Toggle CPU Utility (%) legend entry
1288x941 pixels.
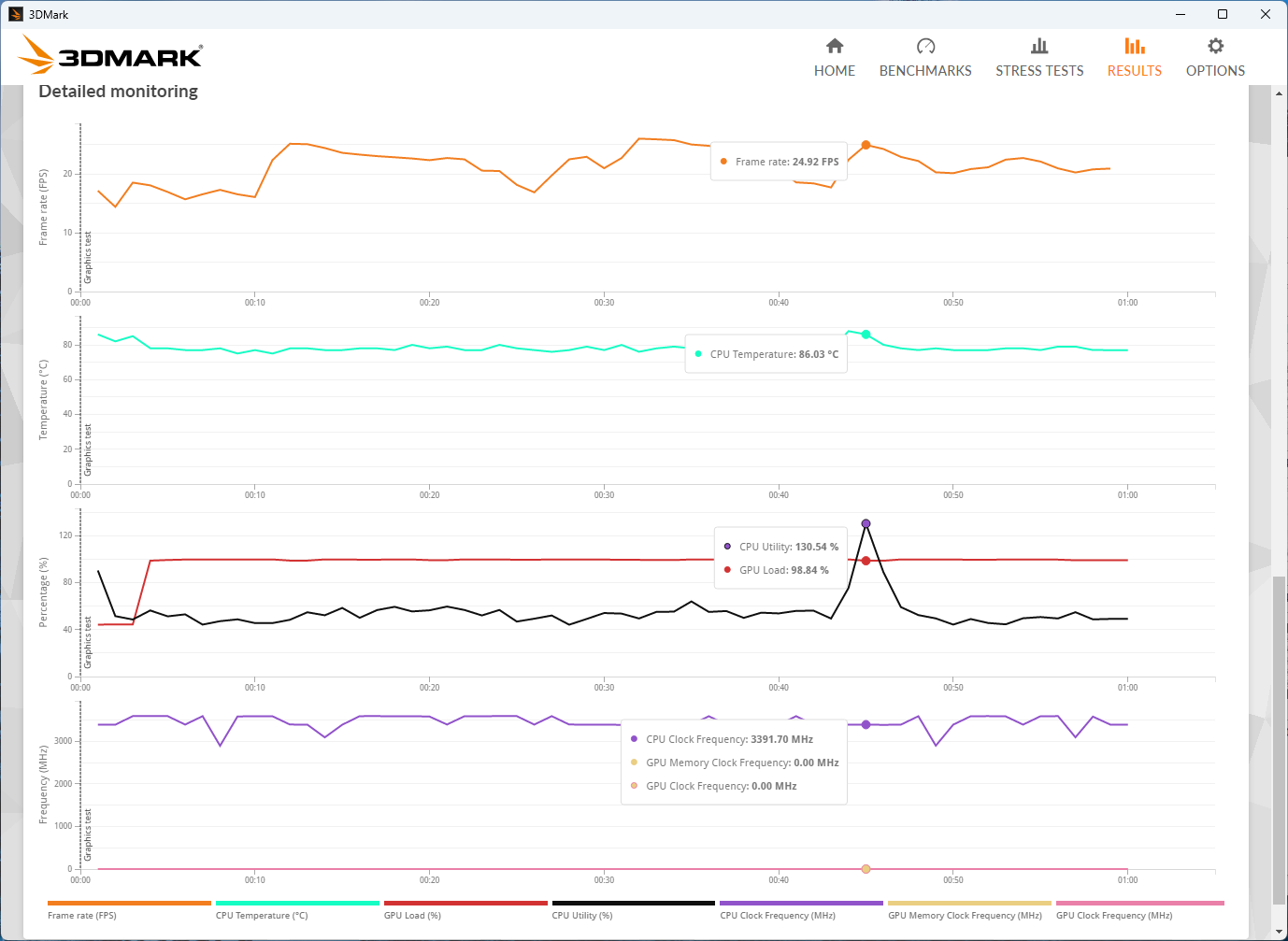(633, 904)
